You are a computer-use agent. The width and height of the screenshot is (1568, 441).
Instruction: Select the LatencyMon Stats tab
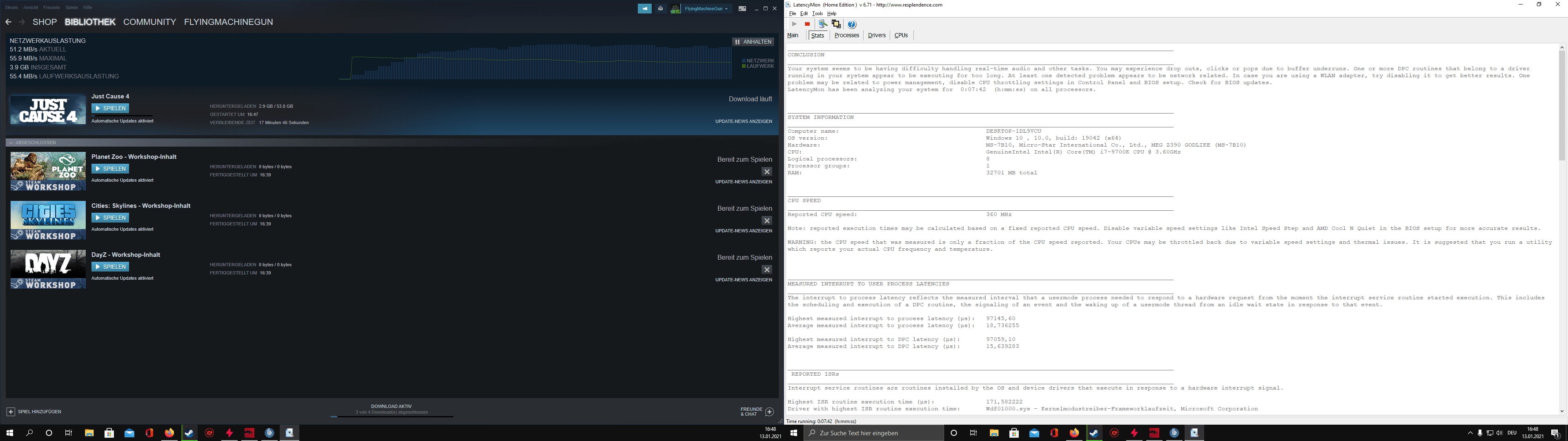coord(817,36)
